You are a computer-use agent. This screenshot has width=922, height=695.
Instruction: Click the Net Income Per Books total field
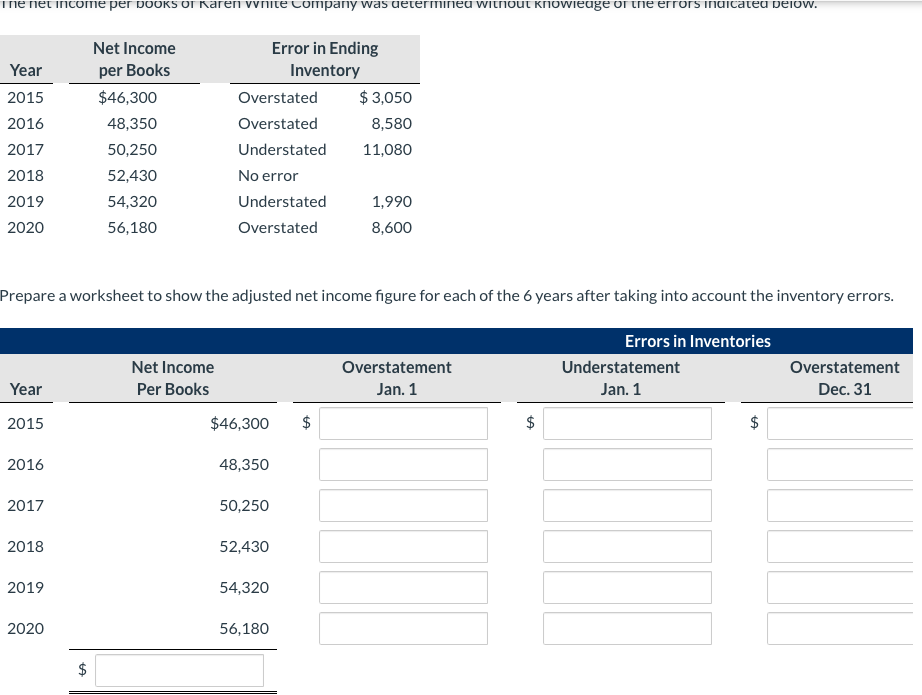pos(179,670)
